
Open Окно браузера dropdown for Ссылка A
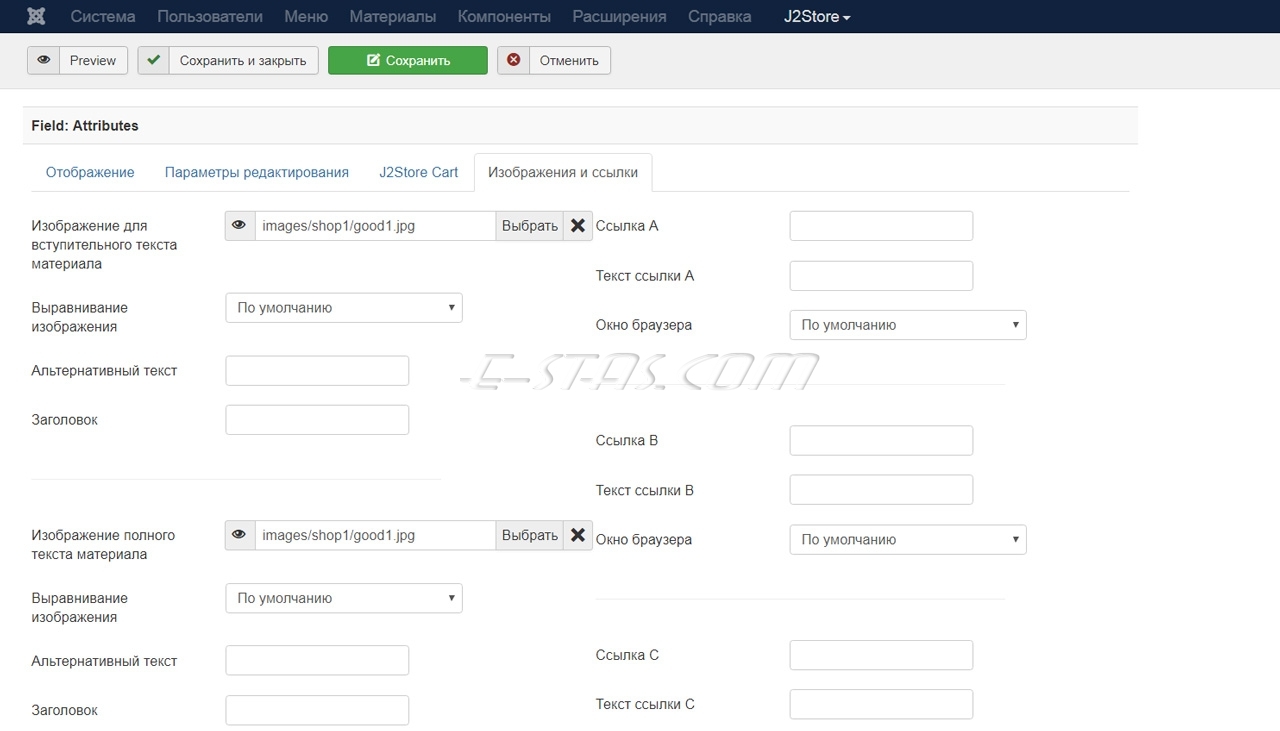tap(908, 325)
